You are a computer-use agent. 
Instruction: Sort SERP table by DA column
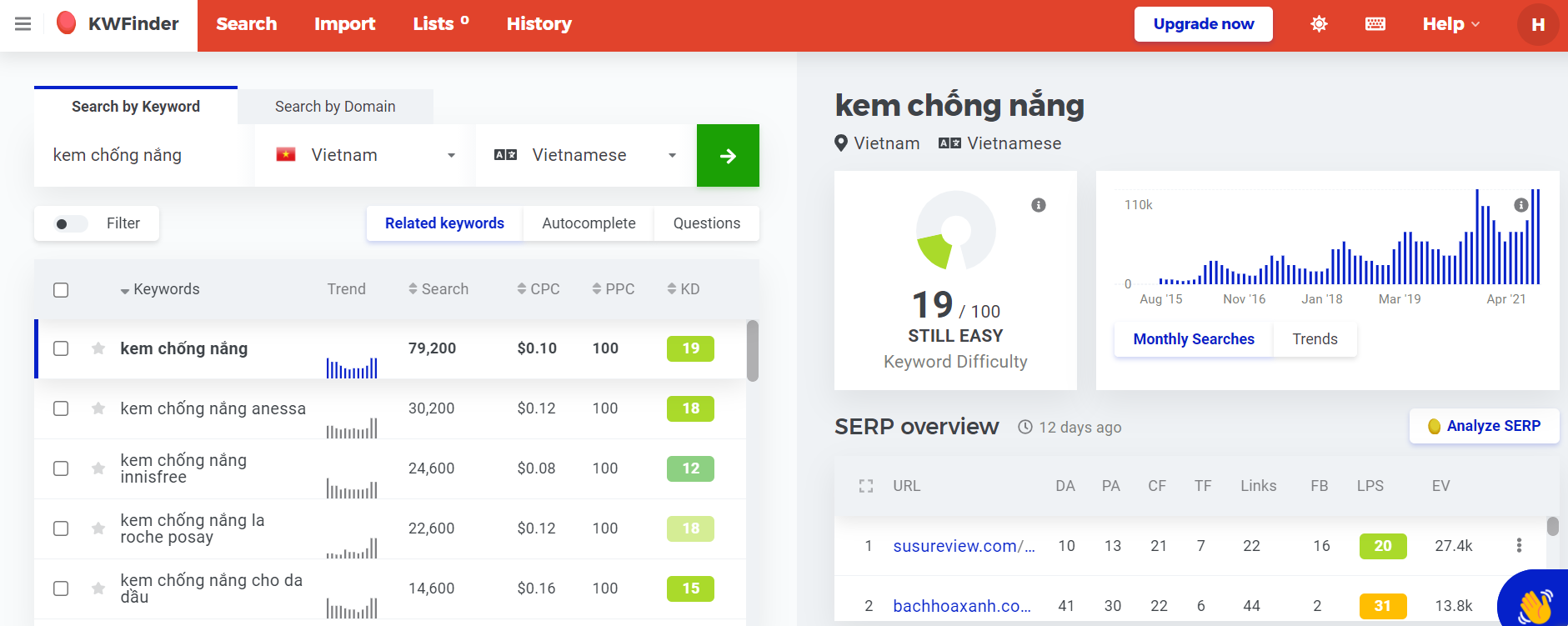tap(1065, 486)
